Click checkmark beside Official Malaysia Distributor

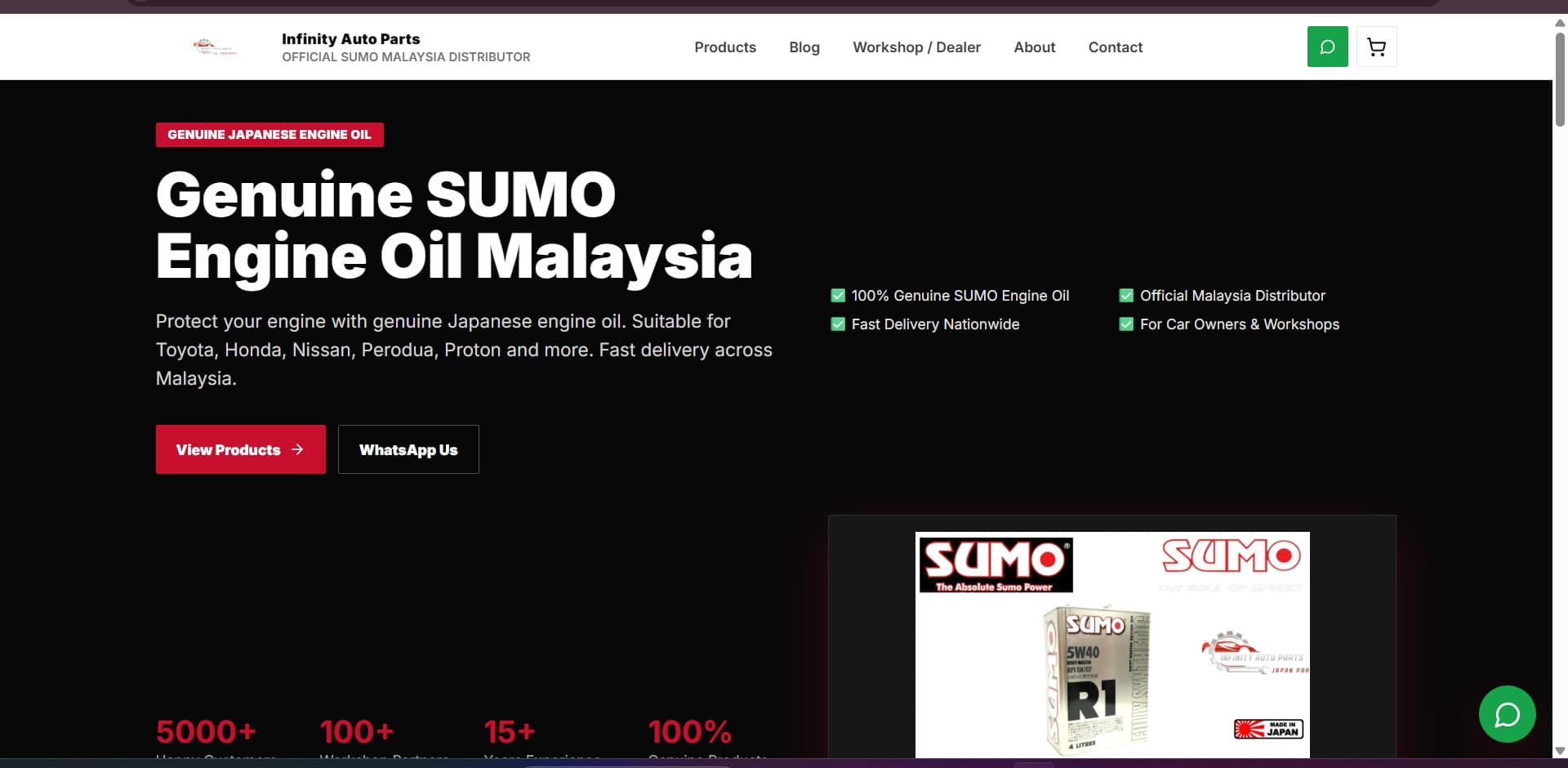pyautogui.click(x=1126, y=296)
